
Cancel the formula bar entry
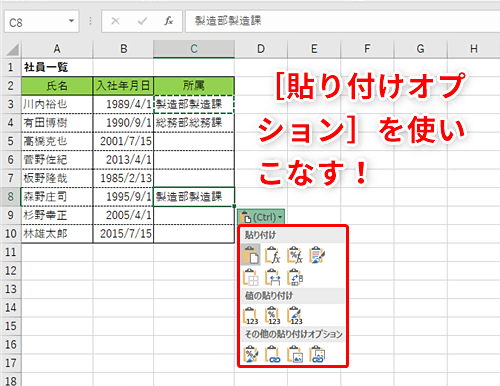tap(116, 21)
